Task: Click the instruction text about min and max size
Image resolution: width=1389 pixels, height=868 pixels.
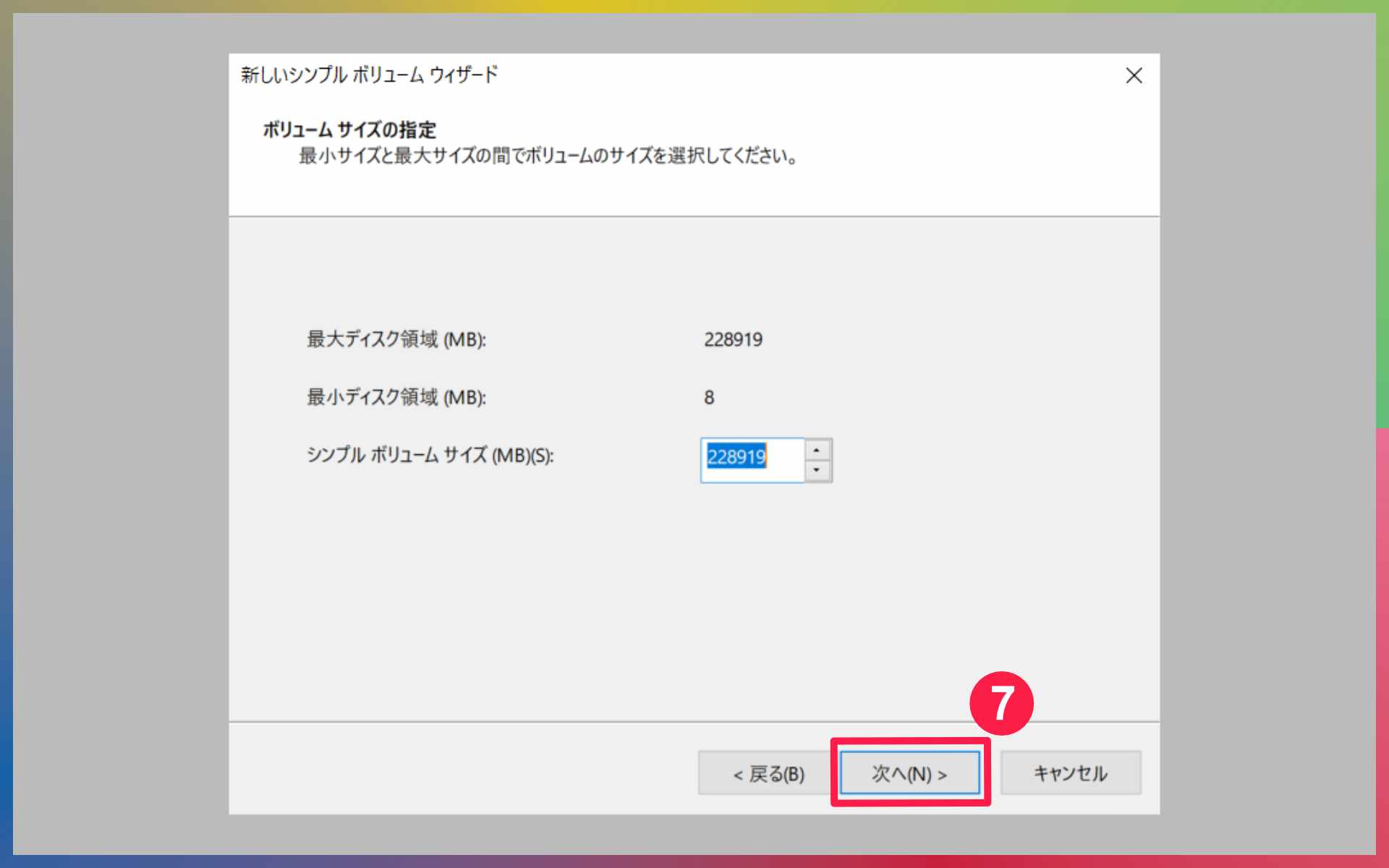Action: pos(548,156)
